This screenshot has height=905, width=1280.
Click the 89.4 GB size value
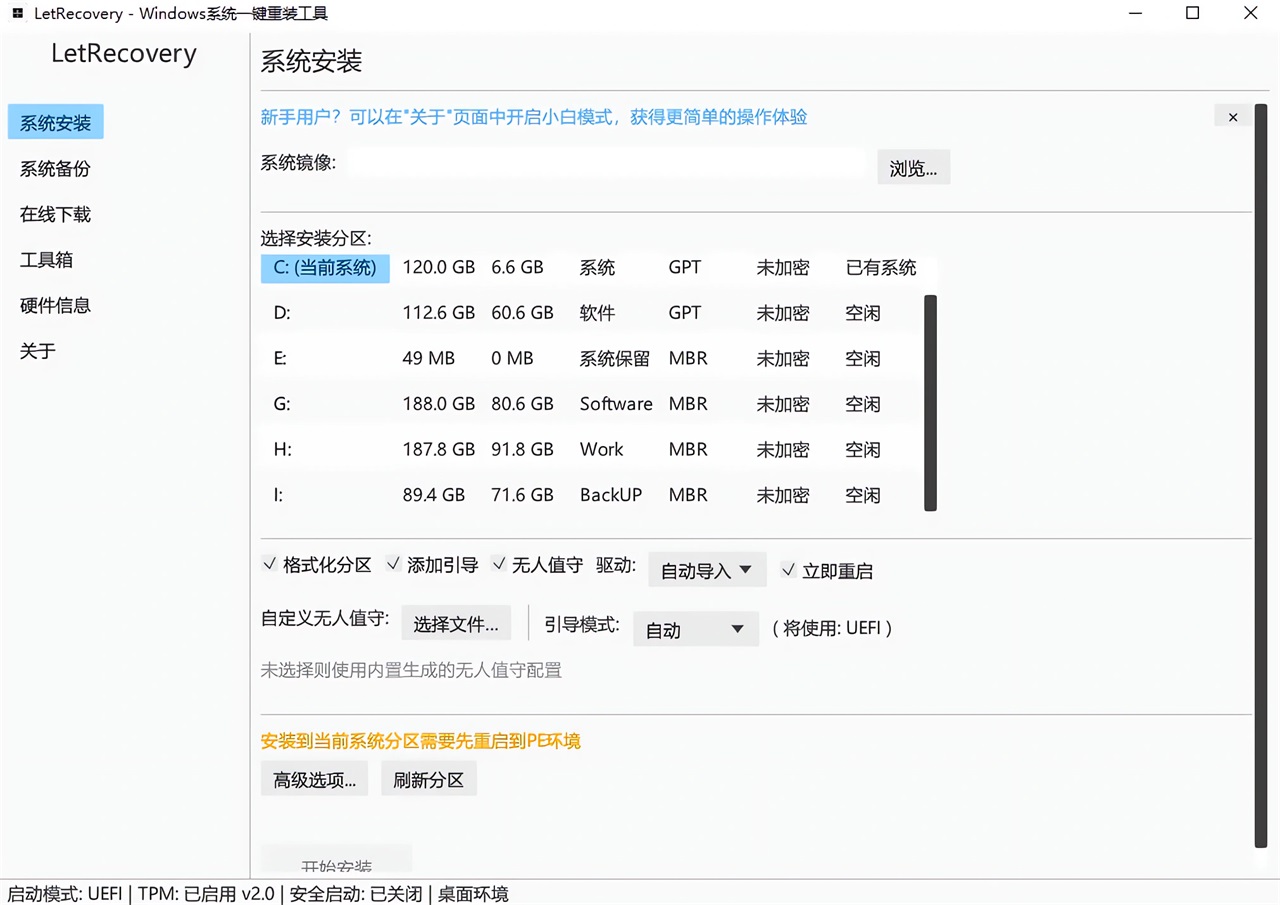point(434,495)
